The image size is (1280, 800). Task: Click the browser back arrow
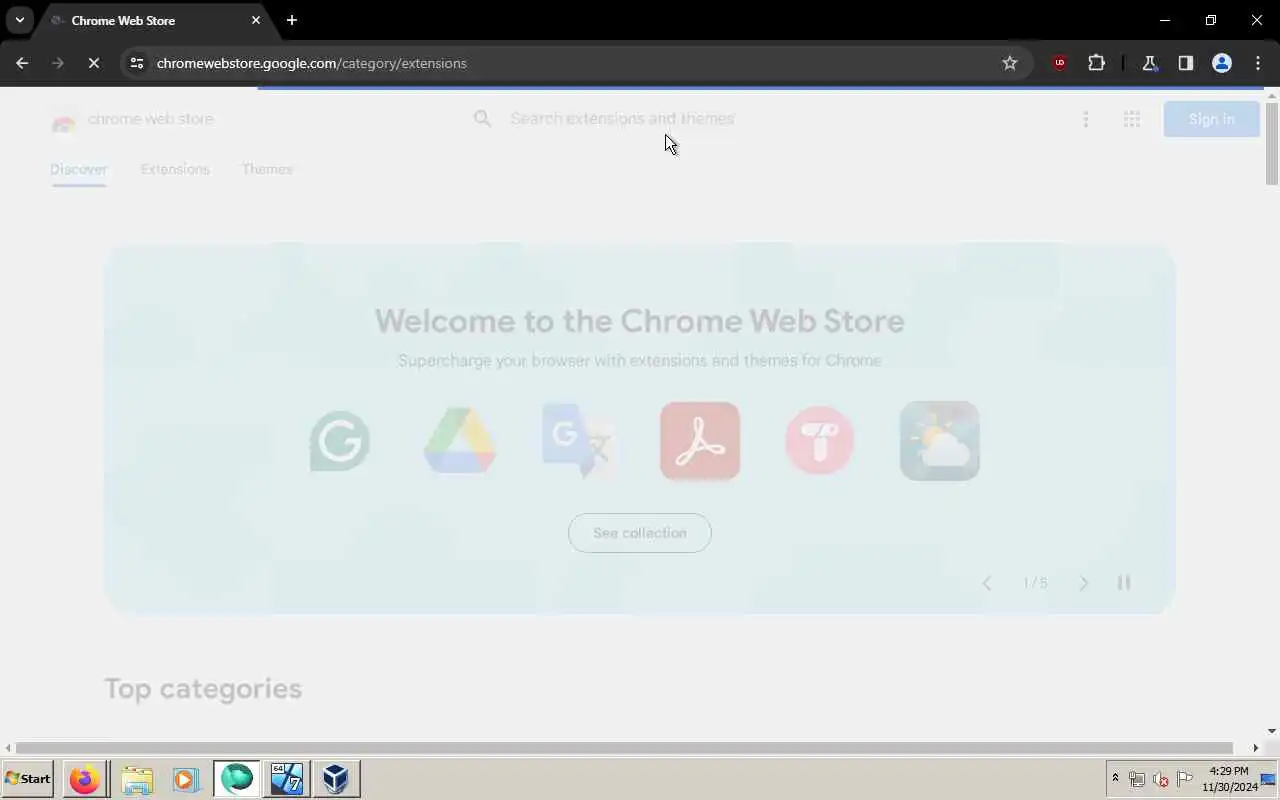pos(22,63)
